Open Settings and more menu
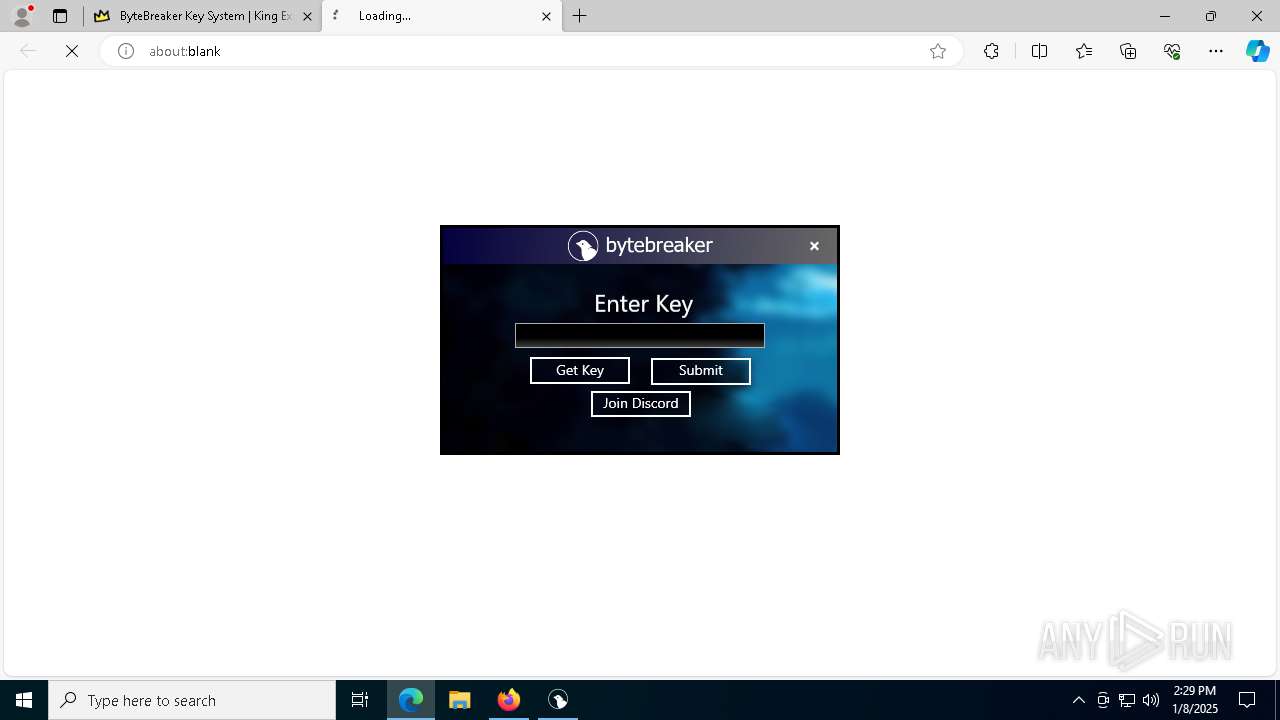 (1216, 51)
